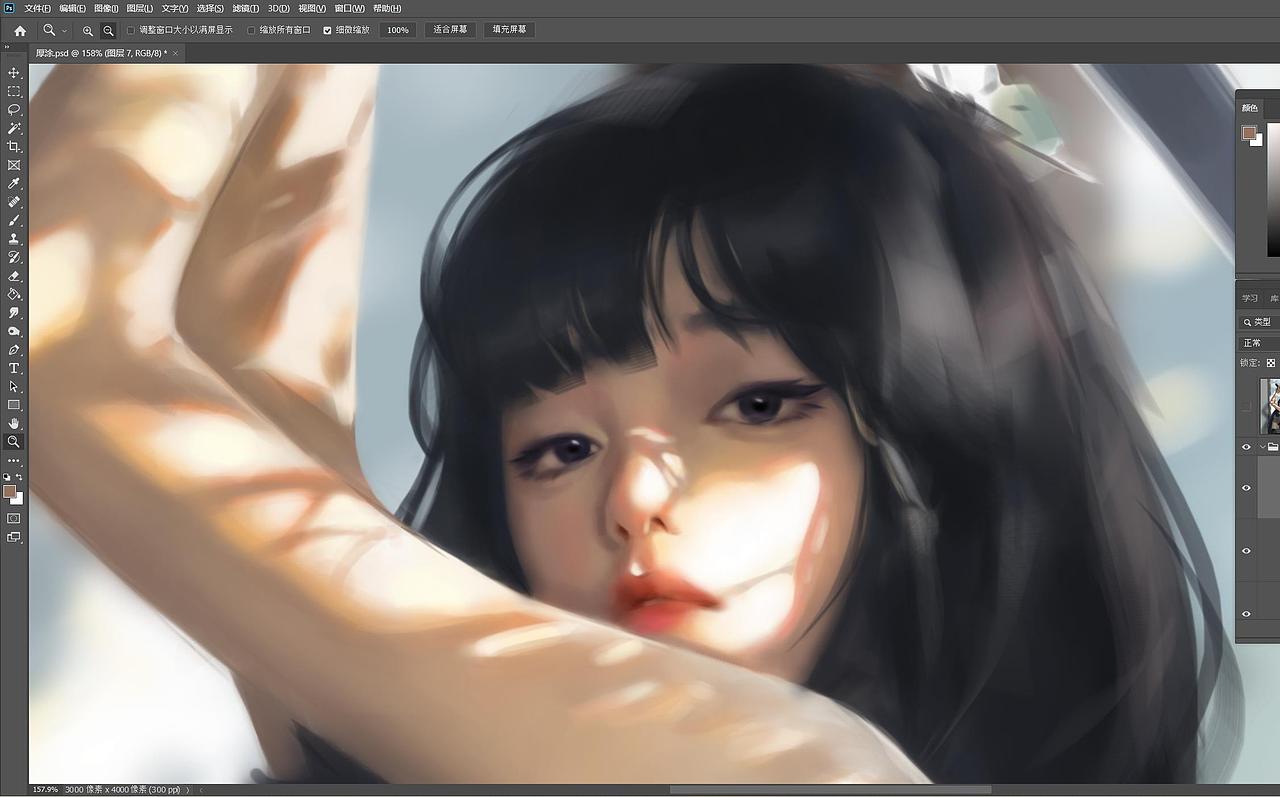
Task: Click Color panel foreground swatch
Action: point(1249,133)
